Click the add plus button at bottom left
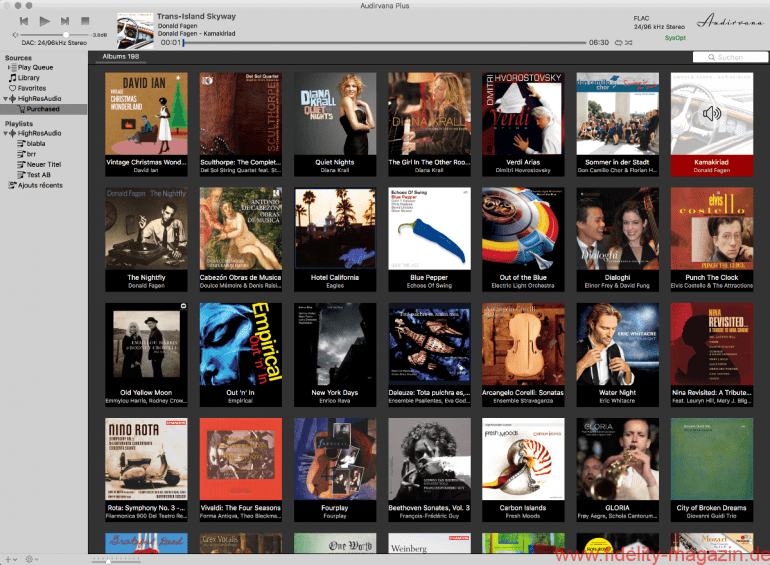The image size is (770, 565). [x=8, y=558]
